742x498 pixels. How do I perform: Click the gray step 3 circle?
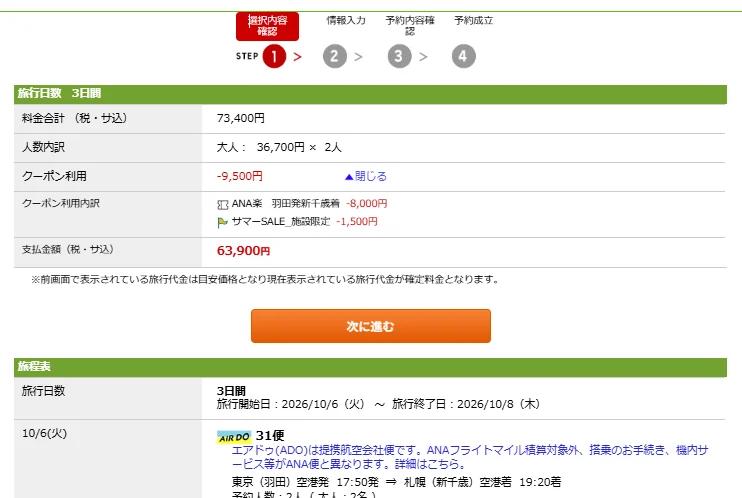399,56
